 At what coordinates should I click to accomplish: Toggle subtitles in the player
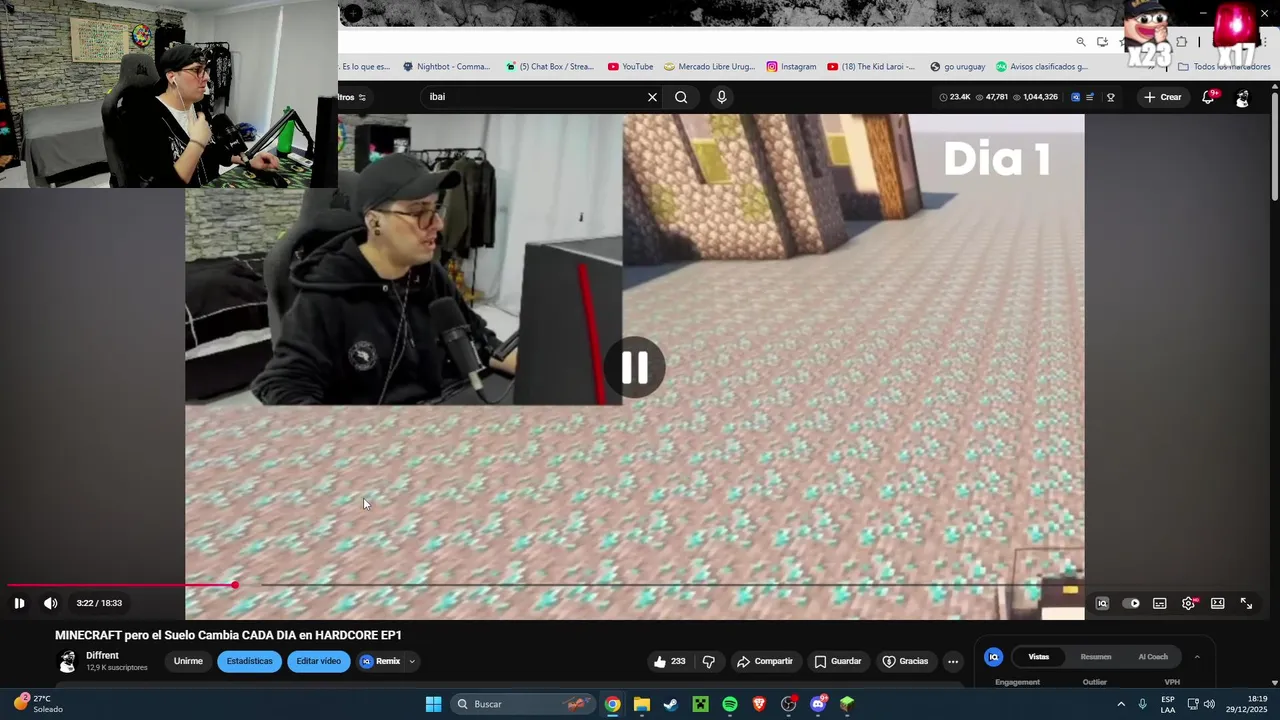coord(1160,603)
